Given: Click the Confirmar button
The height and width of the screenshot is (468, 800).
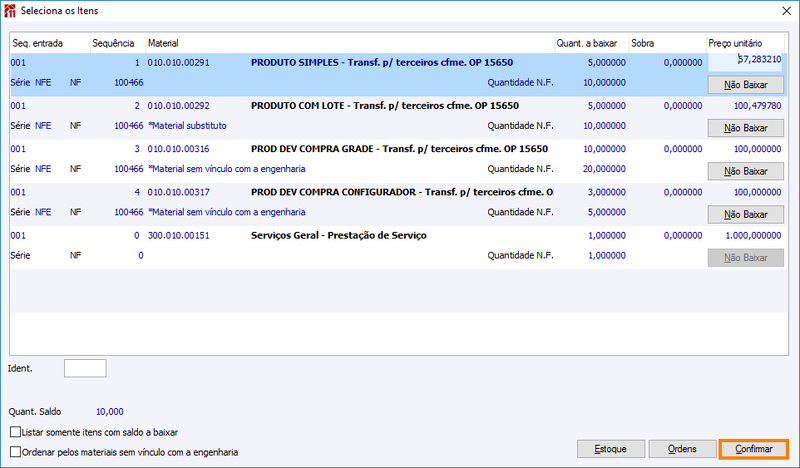Looking at the screenshot, I should (754, 449).
